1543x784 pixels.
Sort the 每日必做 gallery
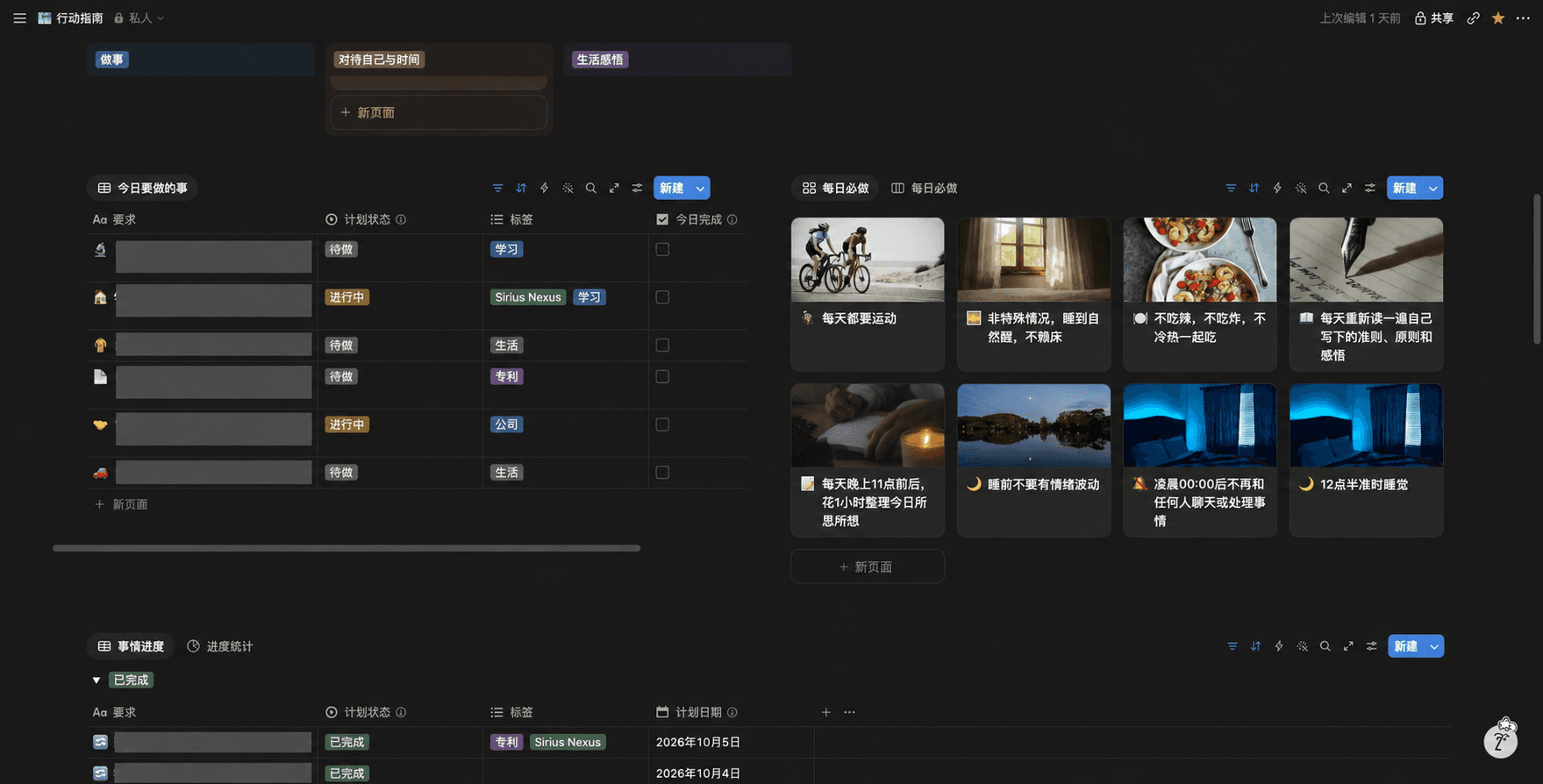pyautogui.click(x=1254, y=188)
